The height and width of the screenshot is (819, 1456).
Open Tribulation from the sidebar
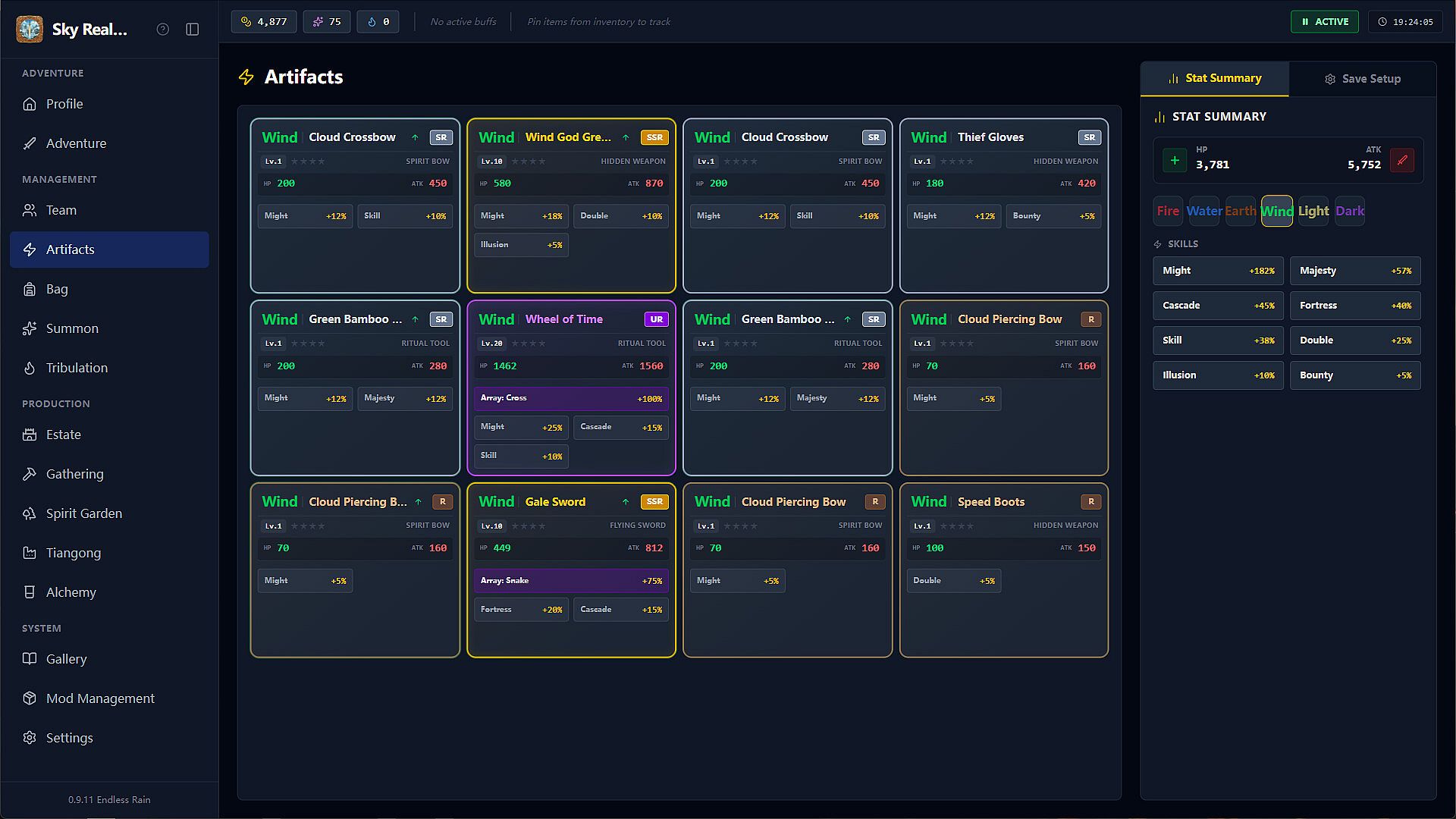pyautogui.click(x=77, y=368)
